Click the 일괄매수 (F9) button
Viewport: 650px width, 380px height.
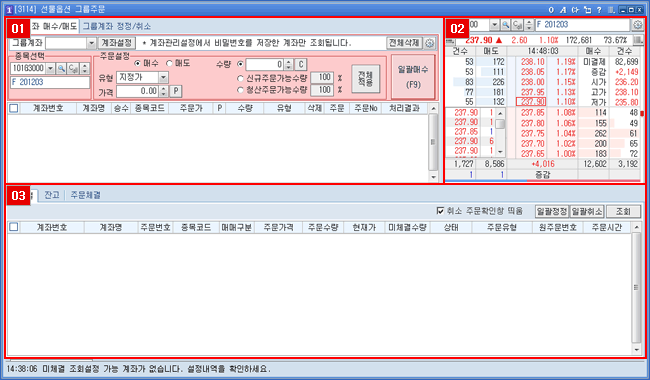413,77
